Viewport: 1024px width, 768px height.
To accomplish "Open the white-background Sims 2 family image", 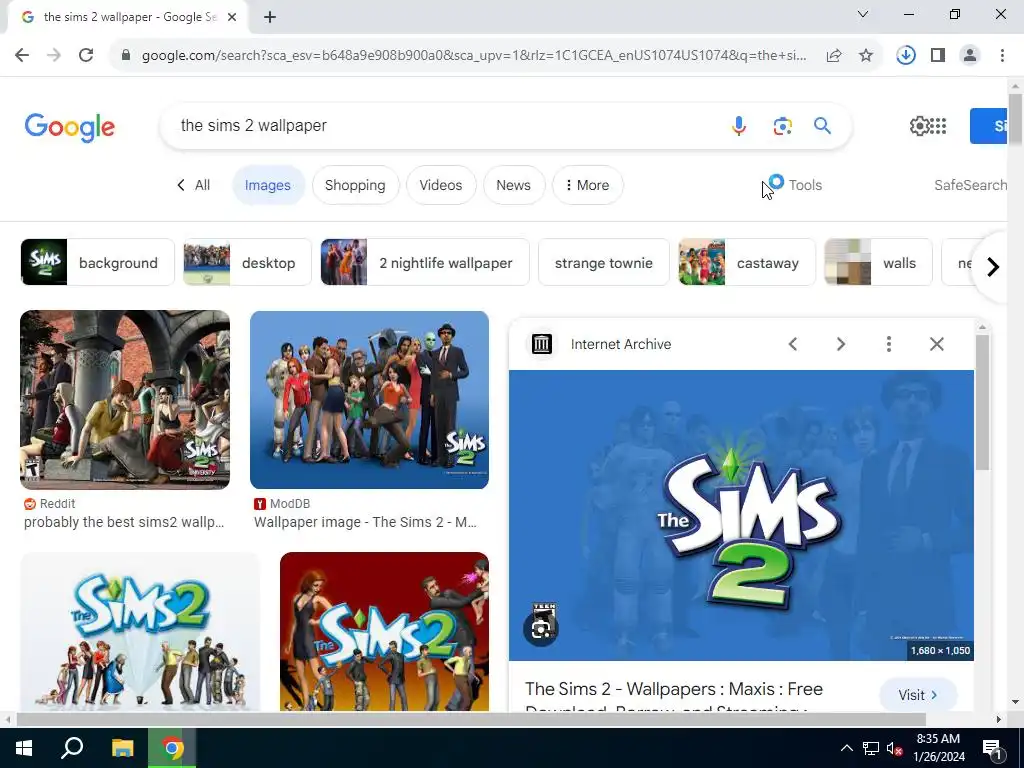I will click(140, 632).
